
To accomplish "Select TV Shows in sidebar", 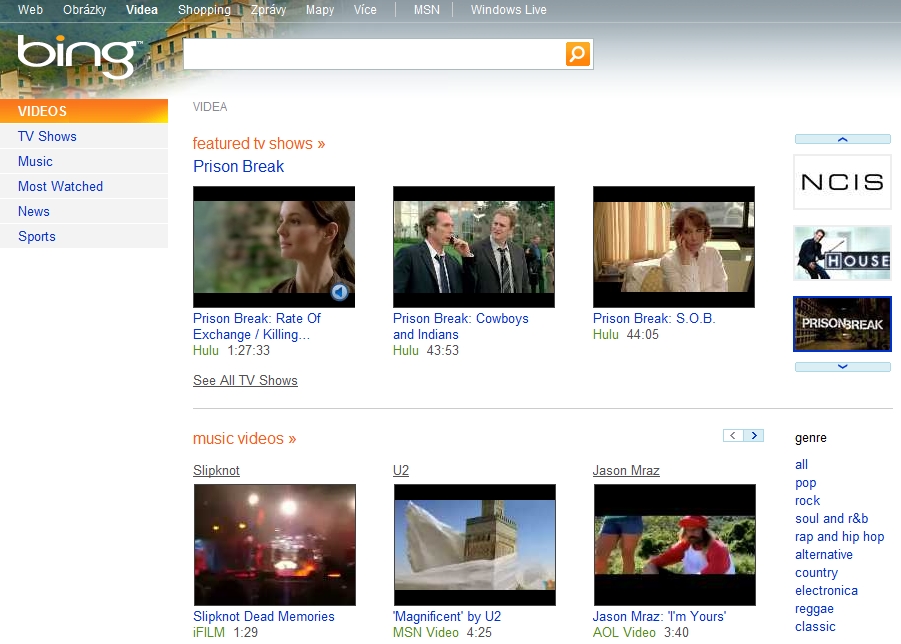I will 84,136.
